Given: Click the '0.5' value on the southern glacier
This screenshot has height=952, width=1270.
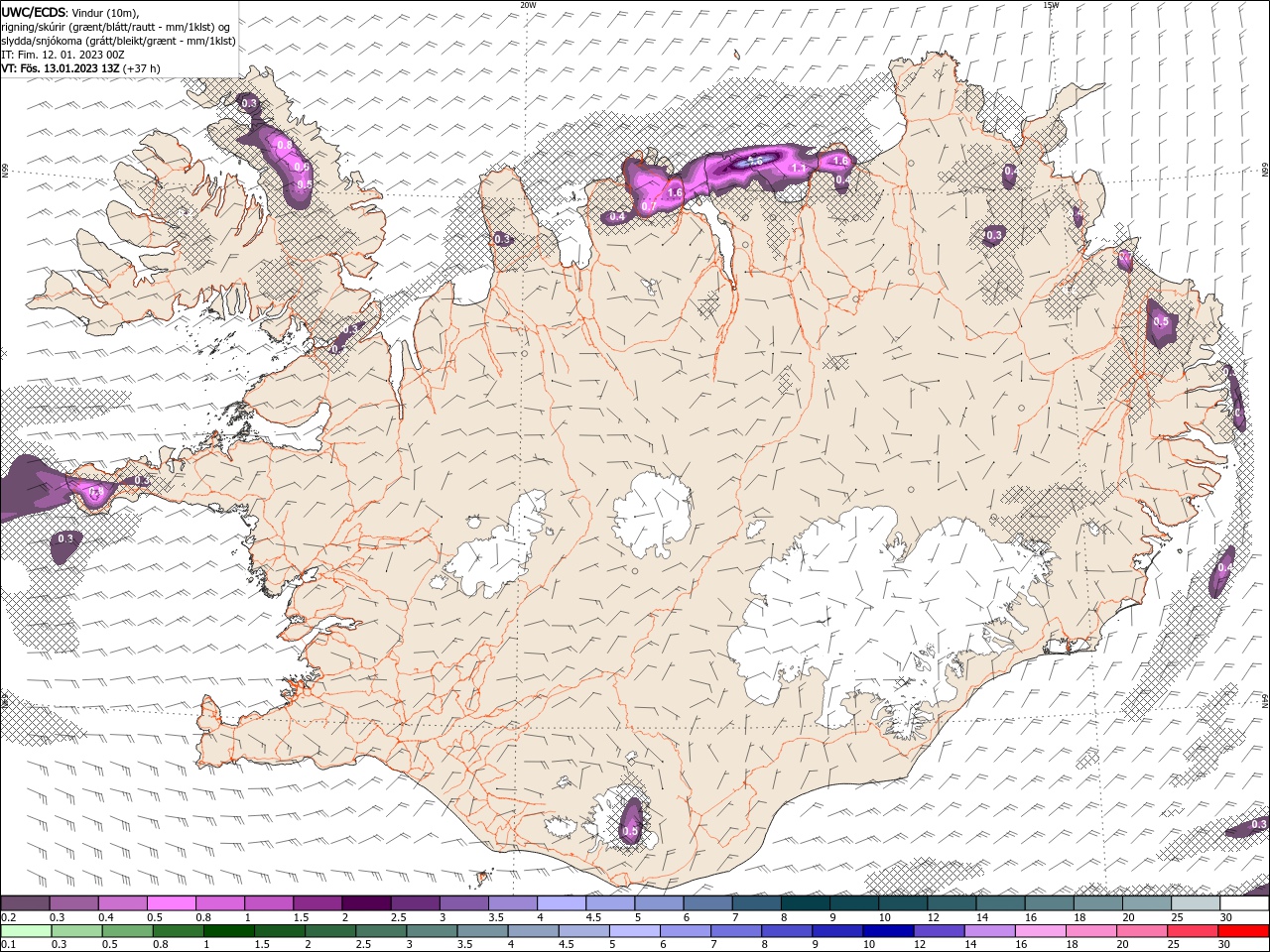Looking at the screenshot, I should [630, 832].
